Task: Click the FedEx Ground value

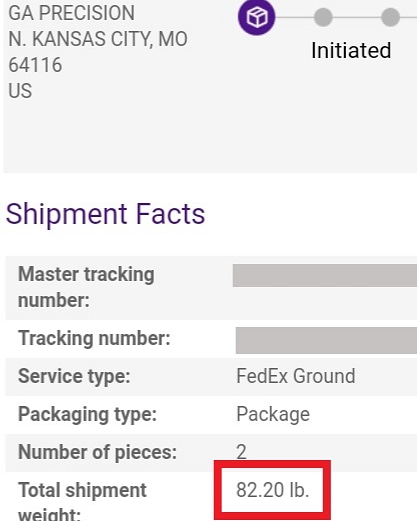Action: (296, 376)
